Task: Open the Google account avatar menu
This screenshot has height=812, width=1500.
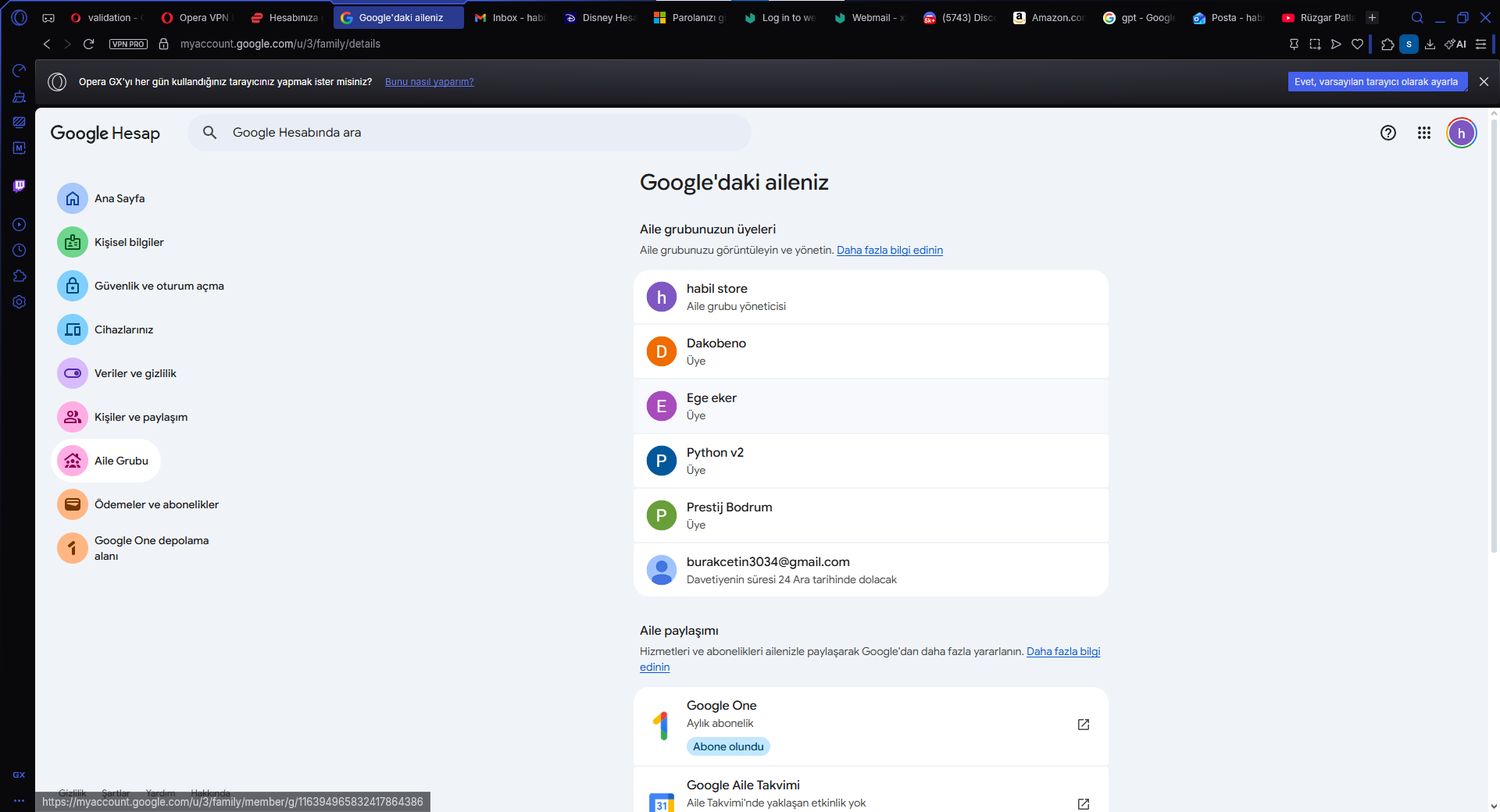Action: (1461, 133)
